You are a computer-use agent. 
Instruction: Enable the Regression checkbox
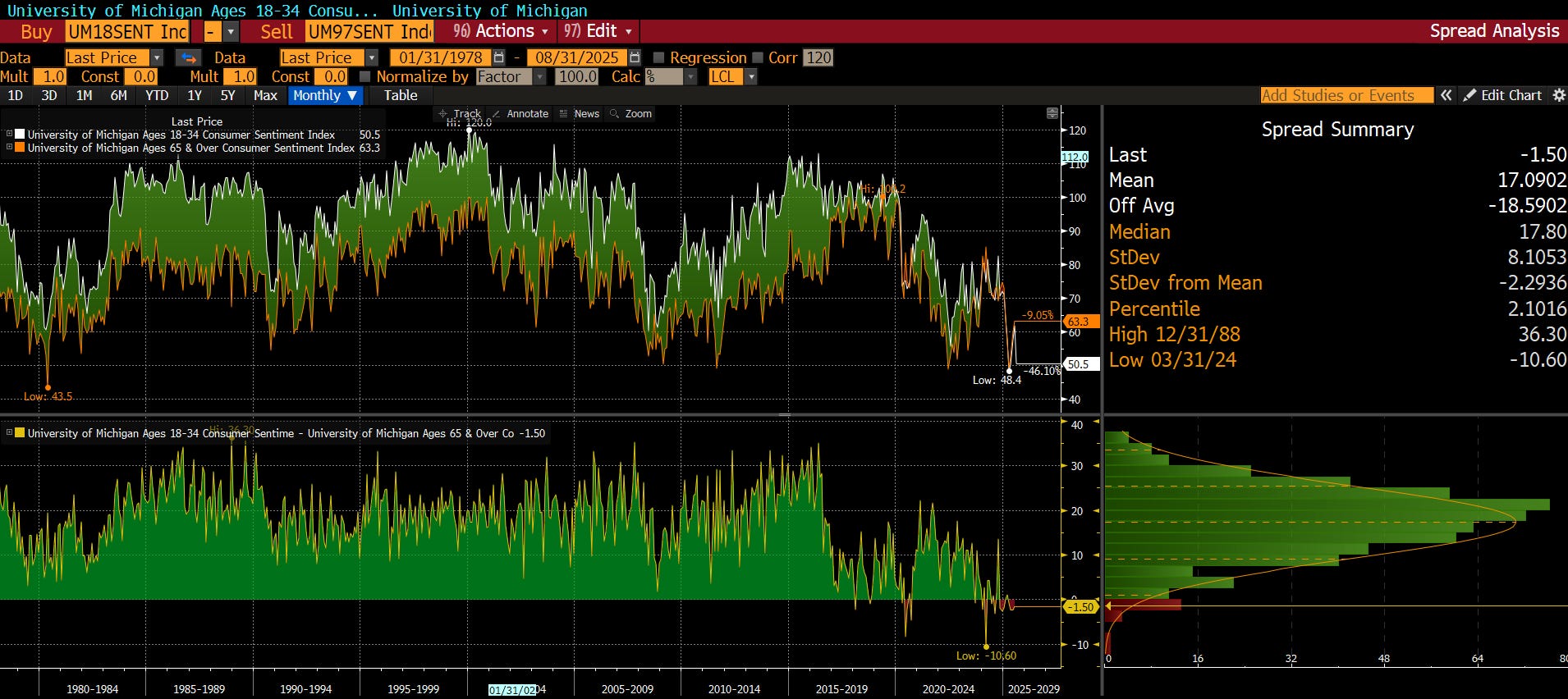658,57
